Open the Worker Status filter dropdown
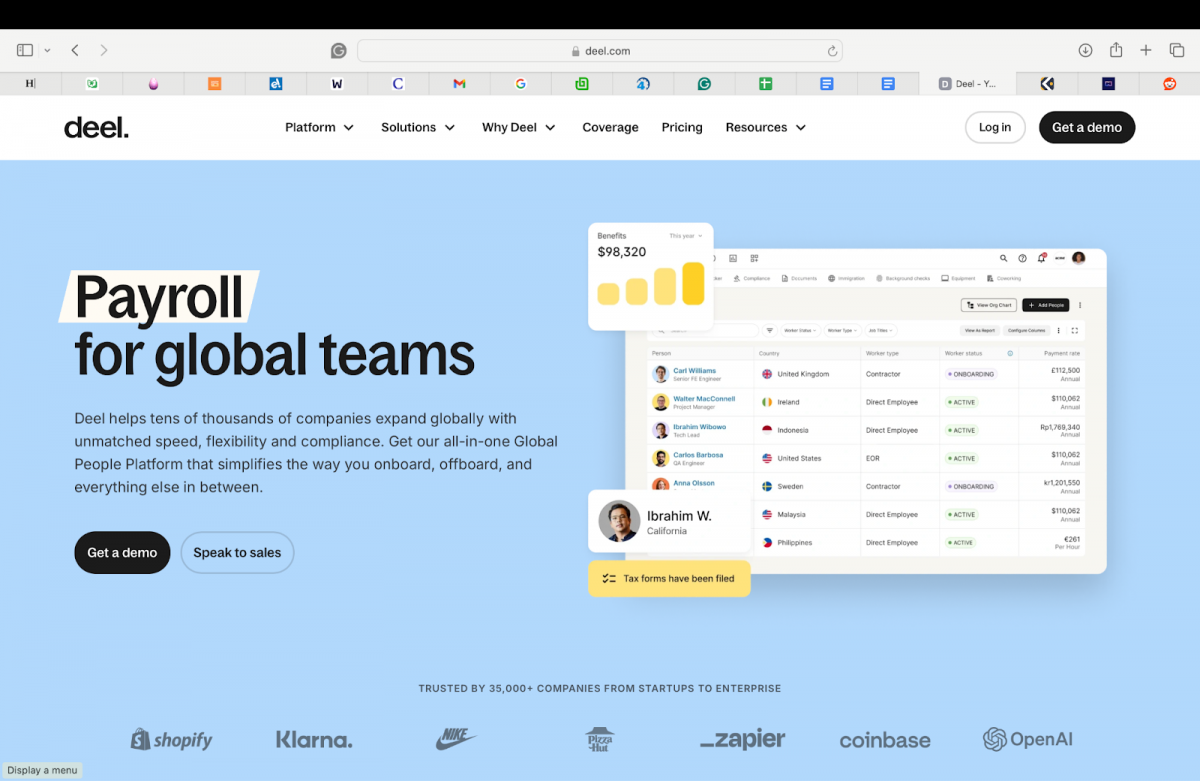This screenshot has height=781, width=1200. point(800,330)
